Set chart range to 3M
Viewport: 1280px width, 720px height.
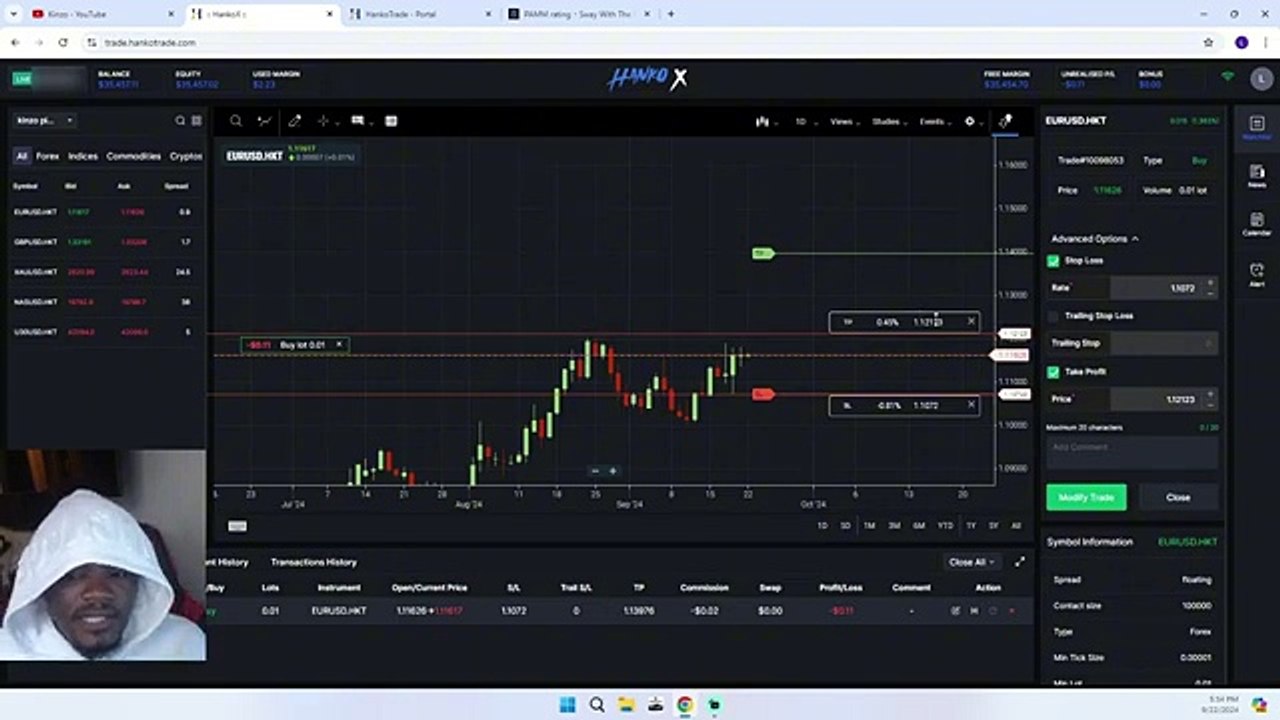coord(894,525)
